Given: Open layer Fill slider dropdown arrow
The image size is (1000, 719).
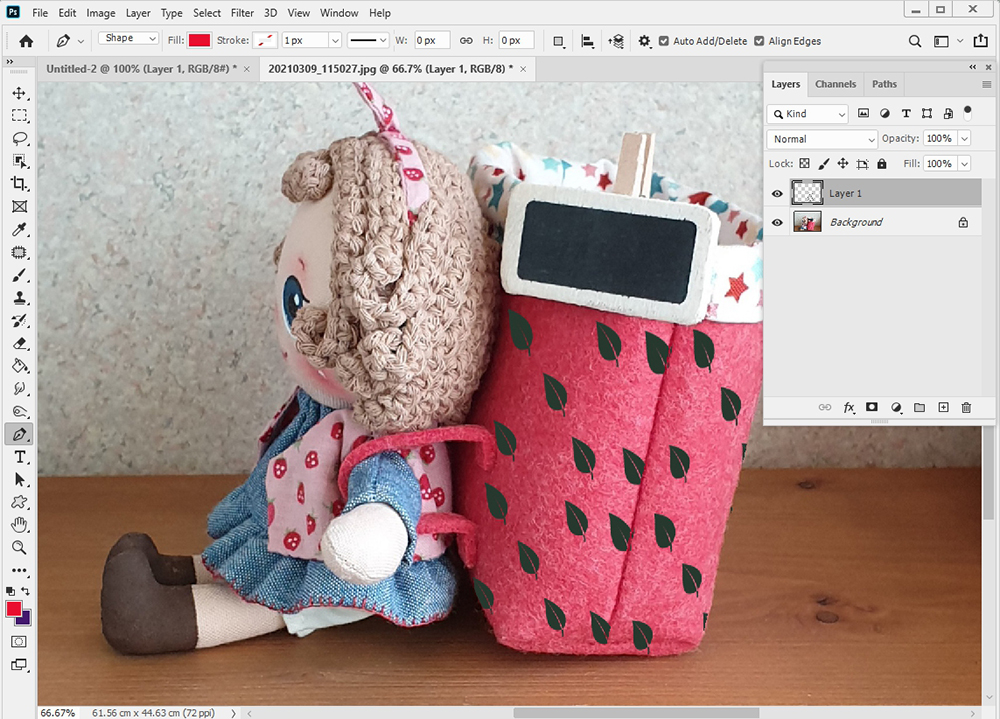Looking at the screenshot, I should click(964, 164).
